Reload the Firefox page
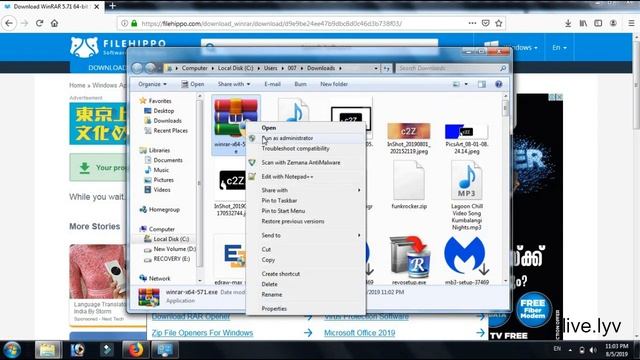The width and height of the screenshot is (640, 360). coord(40,23)
